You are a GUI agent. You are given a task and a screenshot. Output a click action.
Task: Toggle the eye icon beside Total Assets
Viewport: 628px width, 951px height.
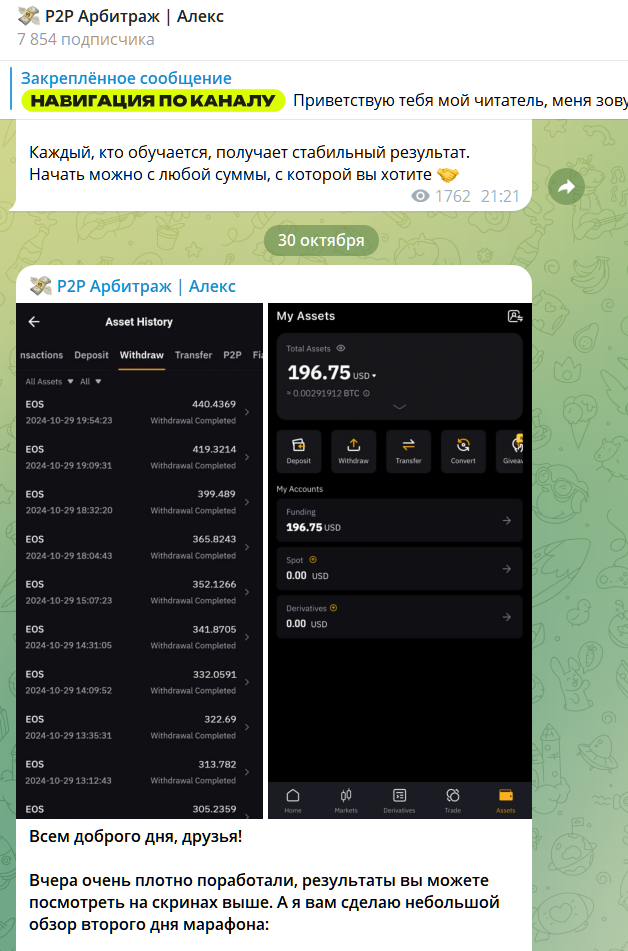(x=341, y=348)
